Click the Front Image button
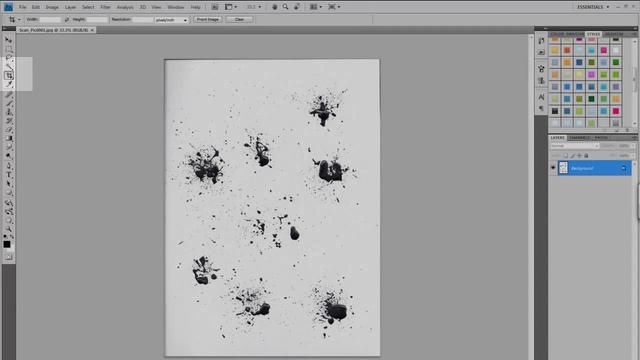 pos(207,20)
